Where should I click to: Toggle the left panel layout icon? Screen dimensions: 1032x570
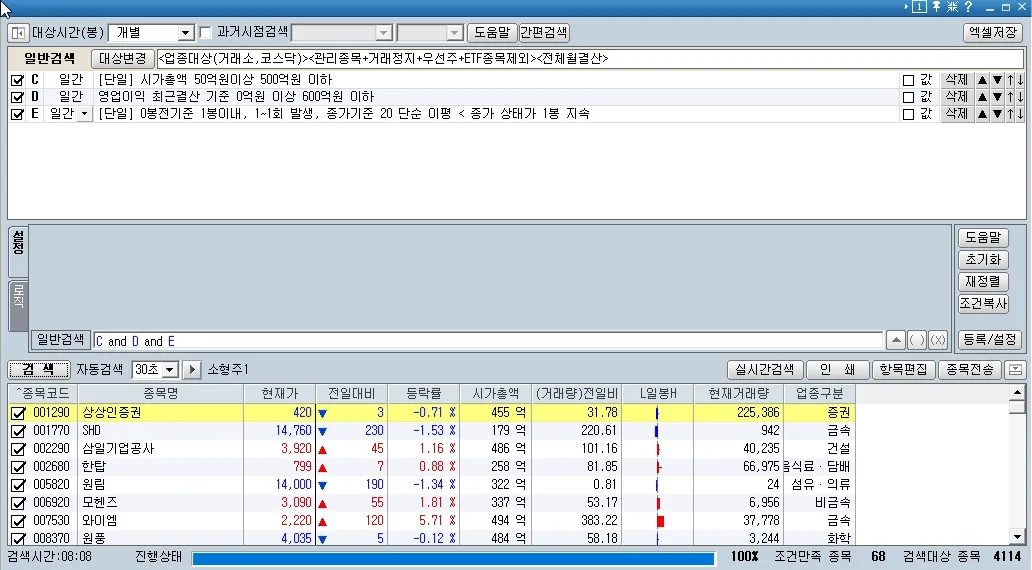(17, 33)
